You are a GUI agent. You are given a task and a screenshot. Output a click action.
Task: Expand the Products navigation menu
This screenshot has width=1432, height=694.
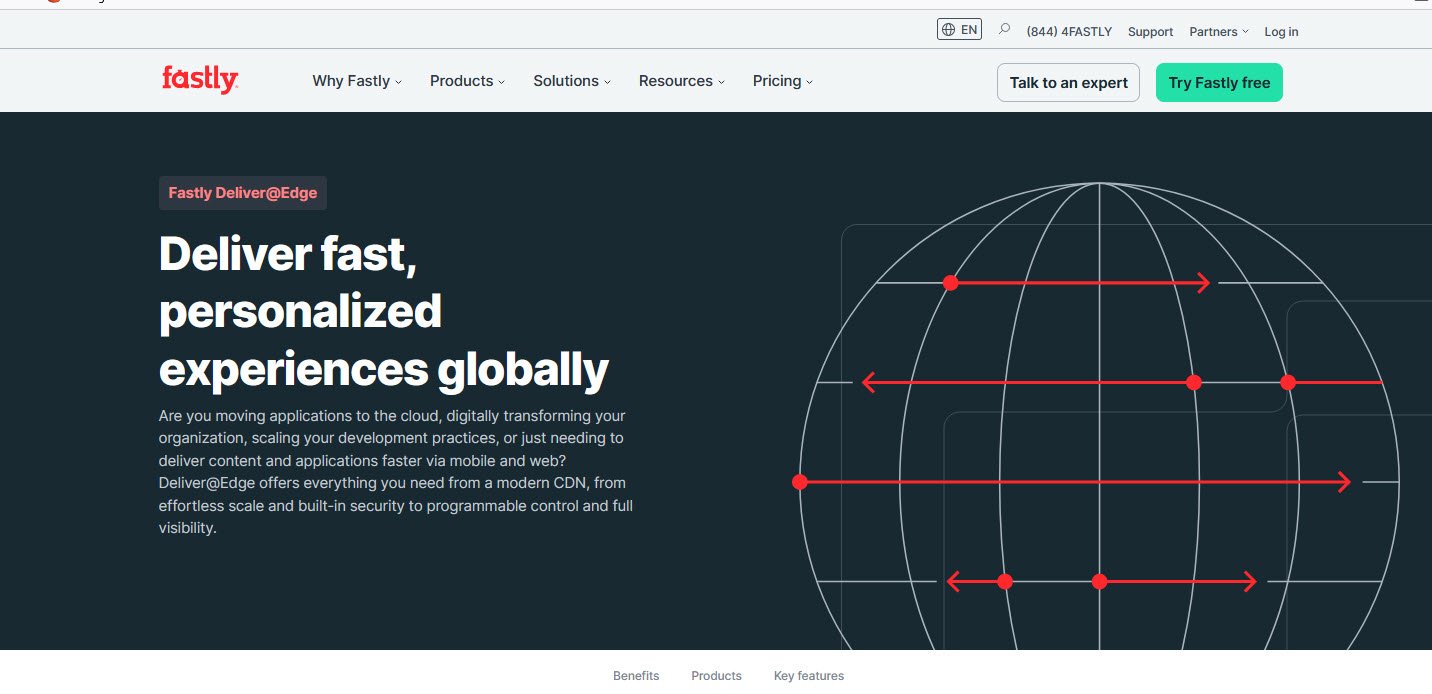click(x=468, y=81)
